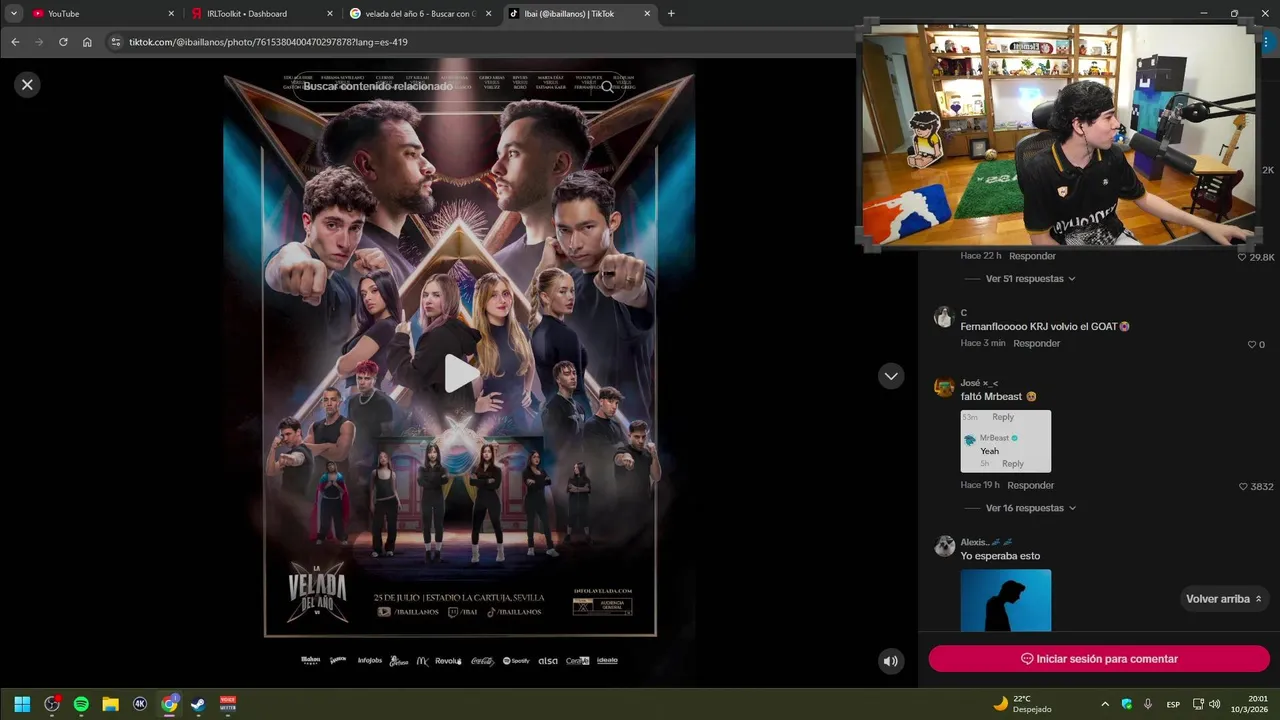The width and height of the screenshot is (1280, 720).
Task: Click the tiktok.com address bar URL
Action: click(x=268, y=42)
